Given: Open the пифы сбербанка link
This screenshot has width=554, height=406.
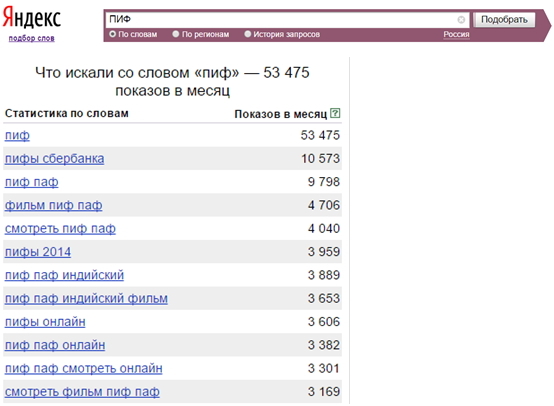Looking at the screenshot, I should [54, 159].
